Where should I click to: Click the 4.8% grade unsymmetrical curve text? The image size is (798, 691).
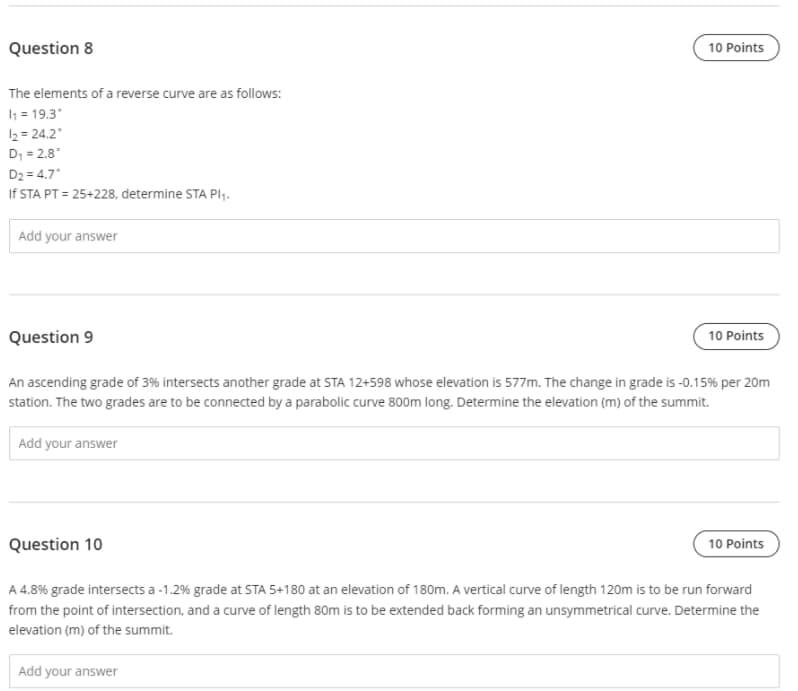[x=384, y=610]
